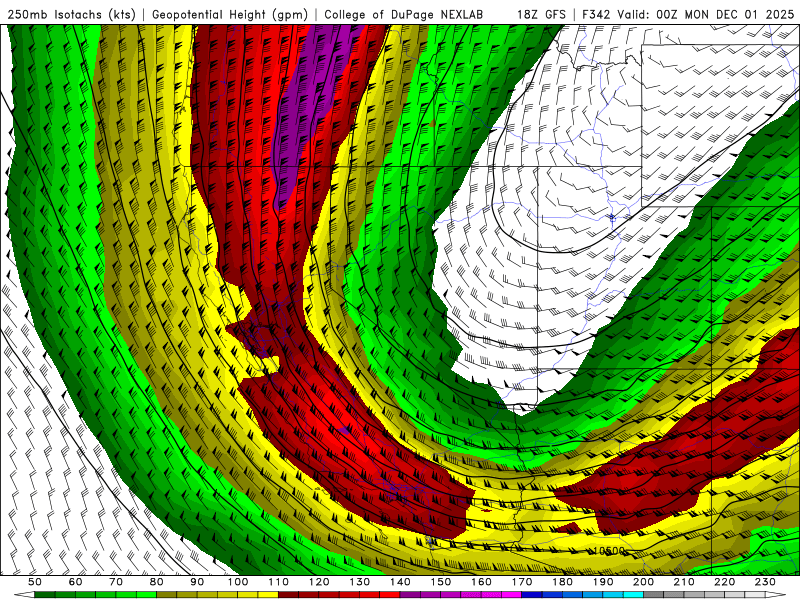Click the "70" color scale label
This screenshot has width=800, height=600.
click(x=116, y=582)
